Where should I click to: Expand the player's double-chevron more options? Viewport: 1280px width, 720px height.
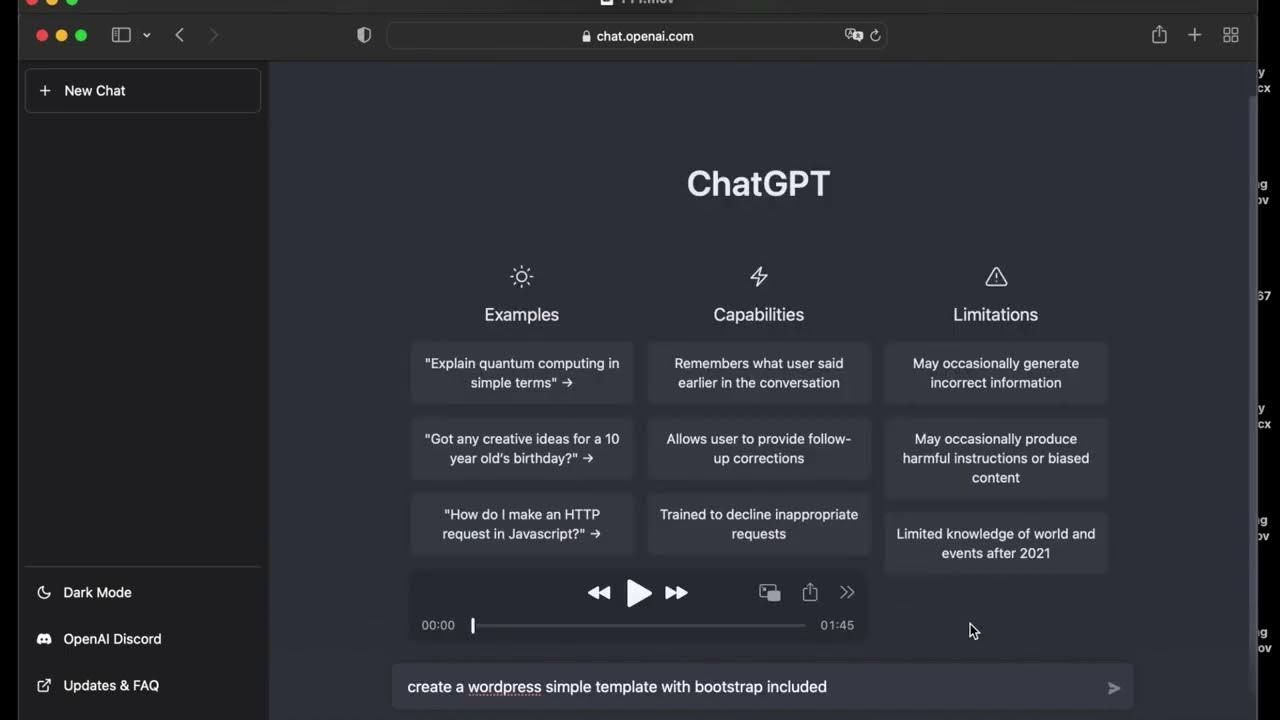click(x=847, y=593)
